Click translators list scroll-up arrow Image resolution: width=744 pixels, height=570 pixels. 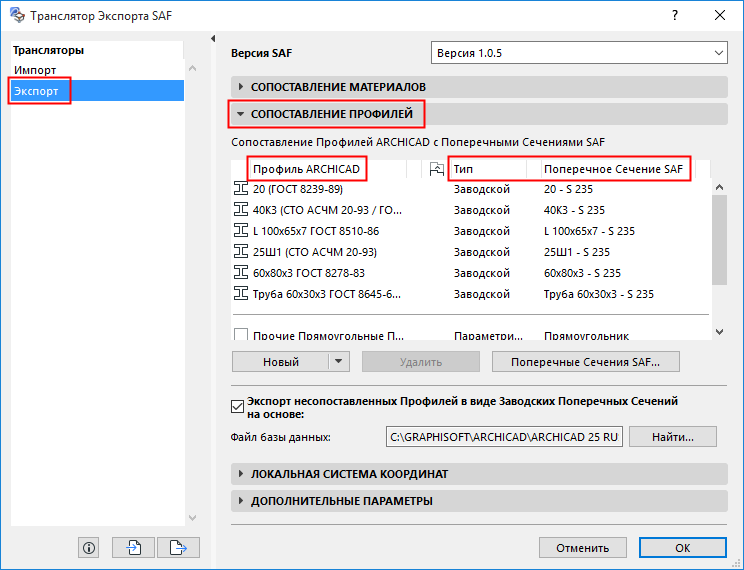click(x=192, y=68)
